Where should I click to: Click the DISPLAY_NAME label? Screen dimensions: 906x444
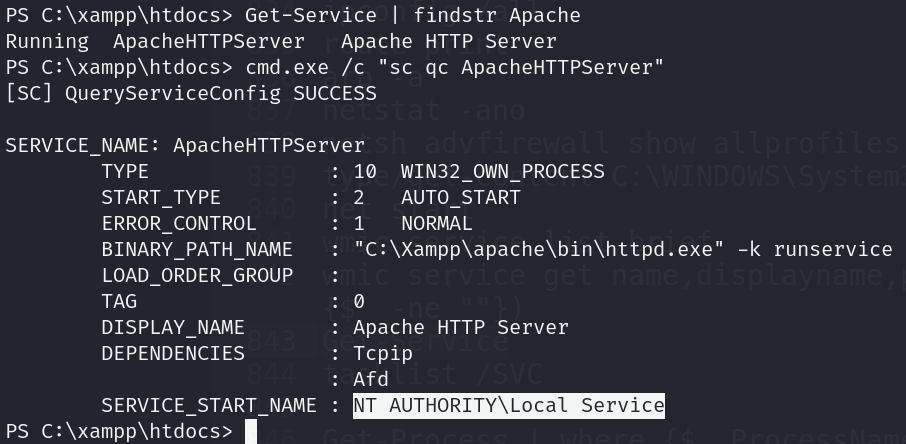172,327
